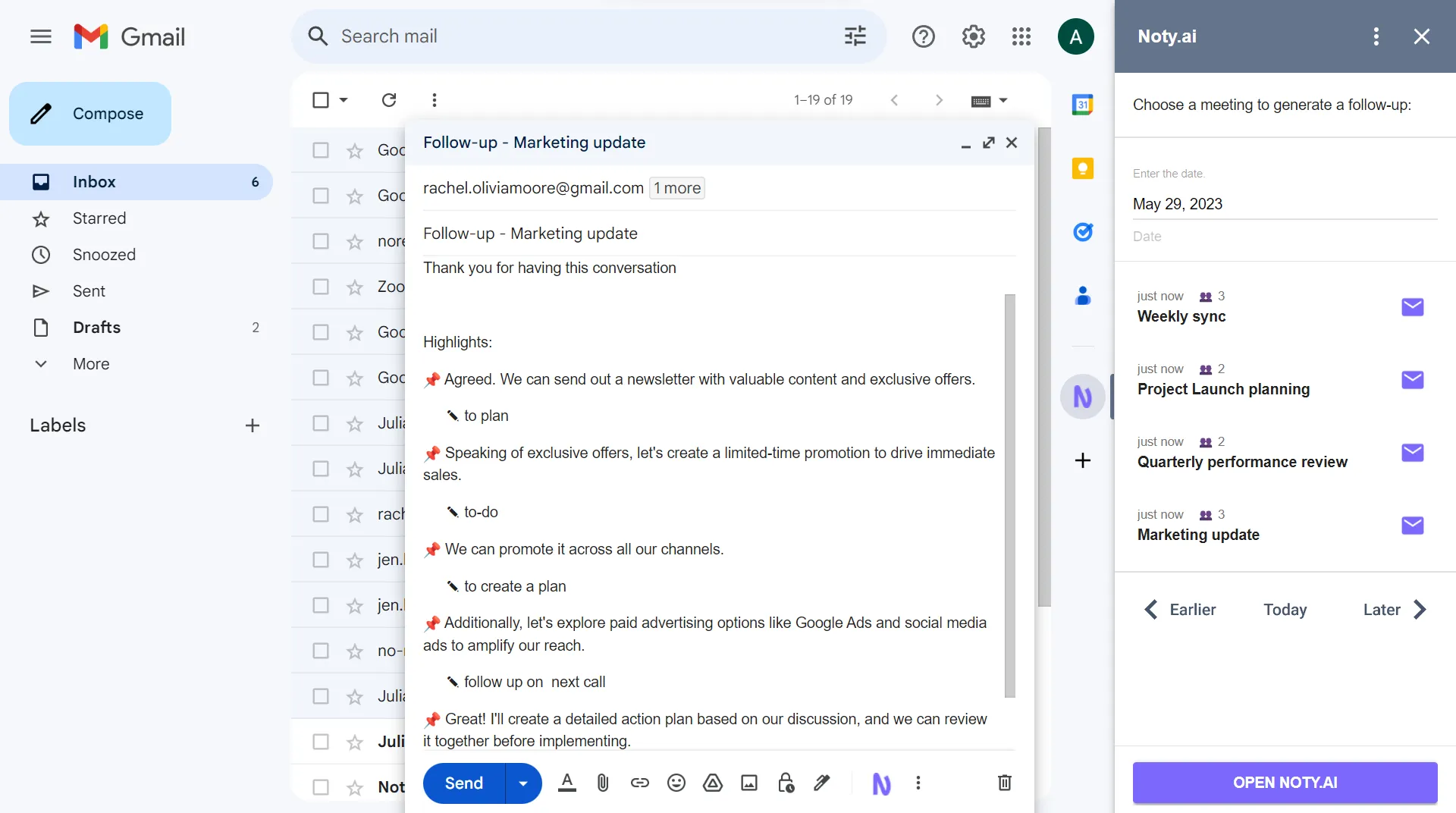Open Noty.ai panel more options
This screenshot has width=1456, height=813.
(1376, 36)
